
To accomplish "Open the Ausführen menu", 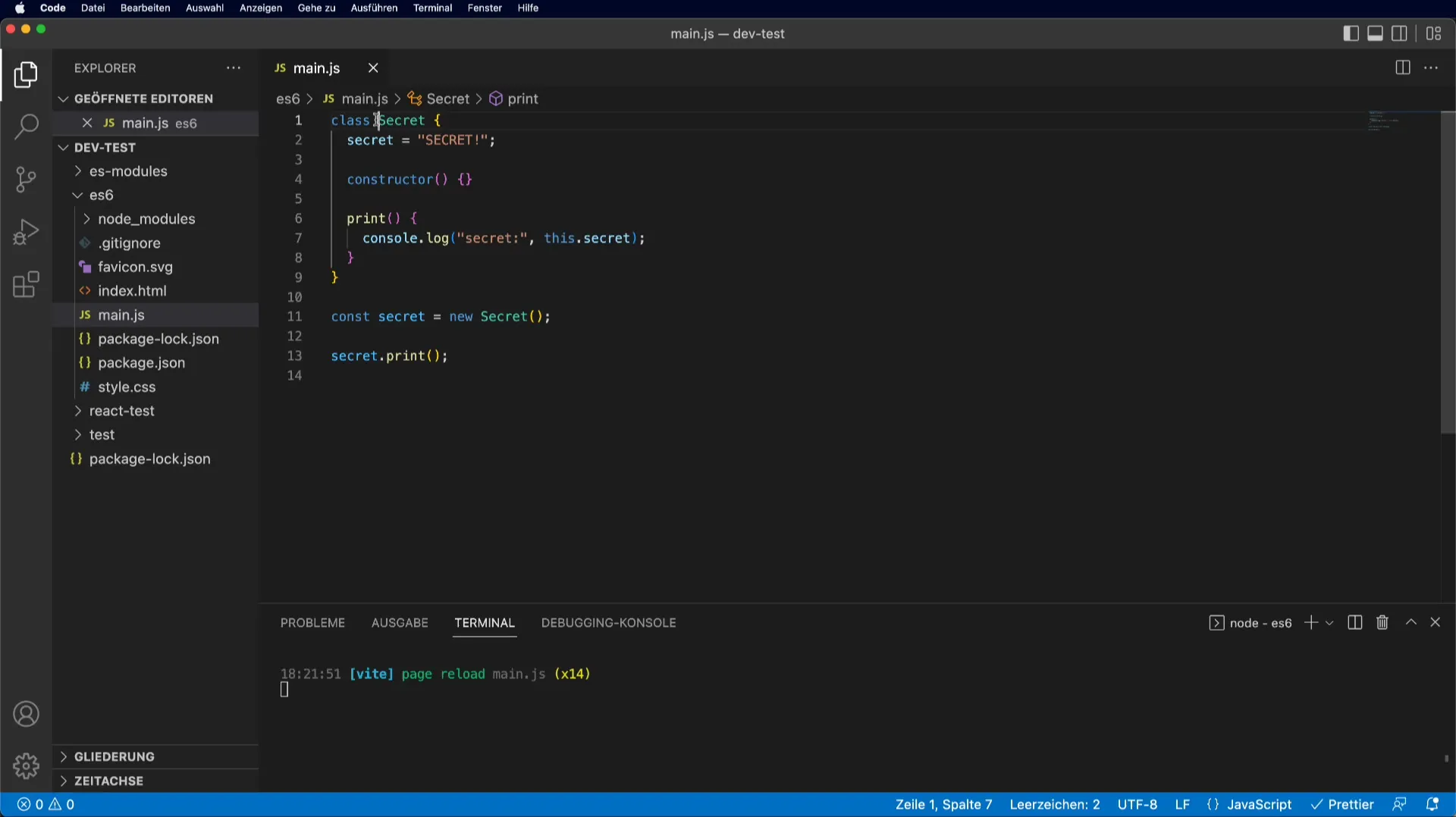I will click(x=374, y=8).
